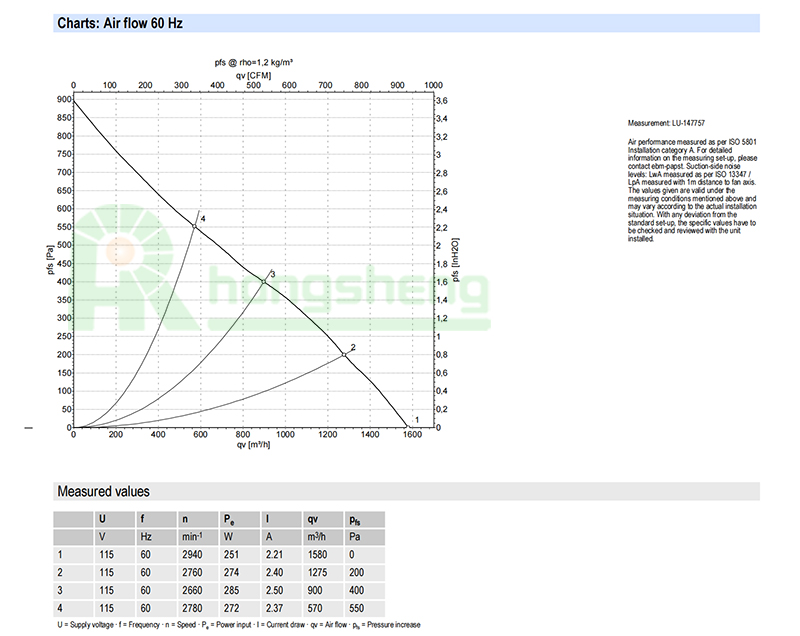Click the "1600" tick on the m³/h axis
The width and height of the screenshot is (800, 636).
412,435
